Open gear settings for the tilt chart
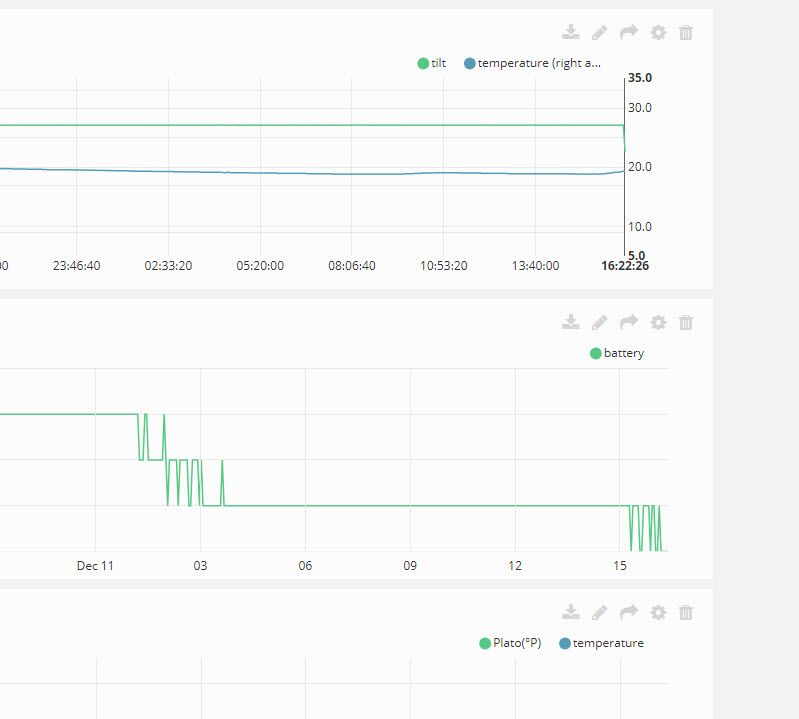 pos(657,32)
